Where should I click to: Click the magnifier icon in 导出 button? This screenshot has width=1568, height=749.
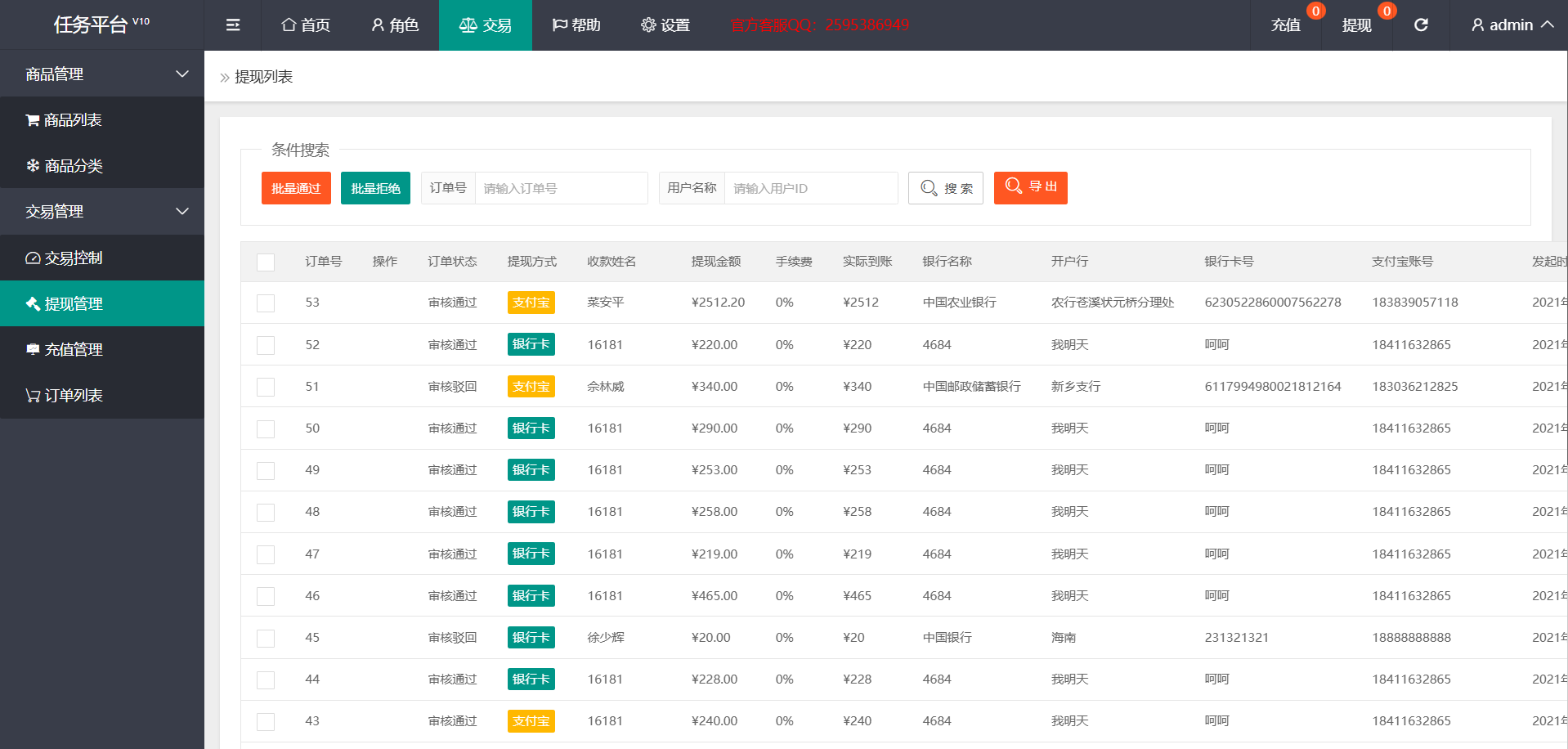[x=1014, y=186]
